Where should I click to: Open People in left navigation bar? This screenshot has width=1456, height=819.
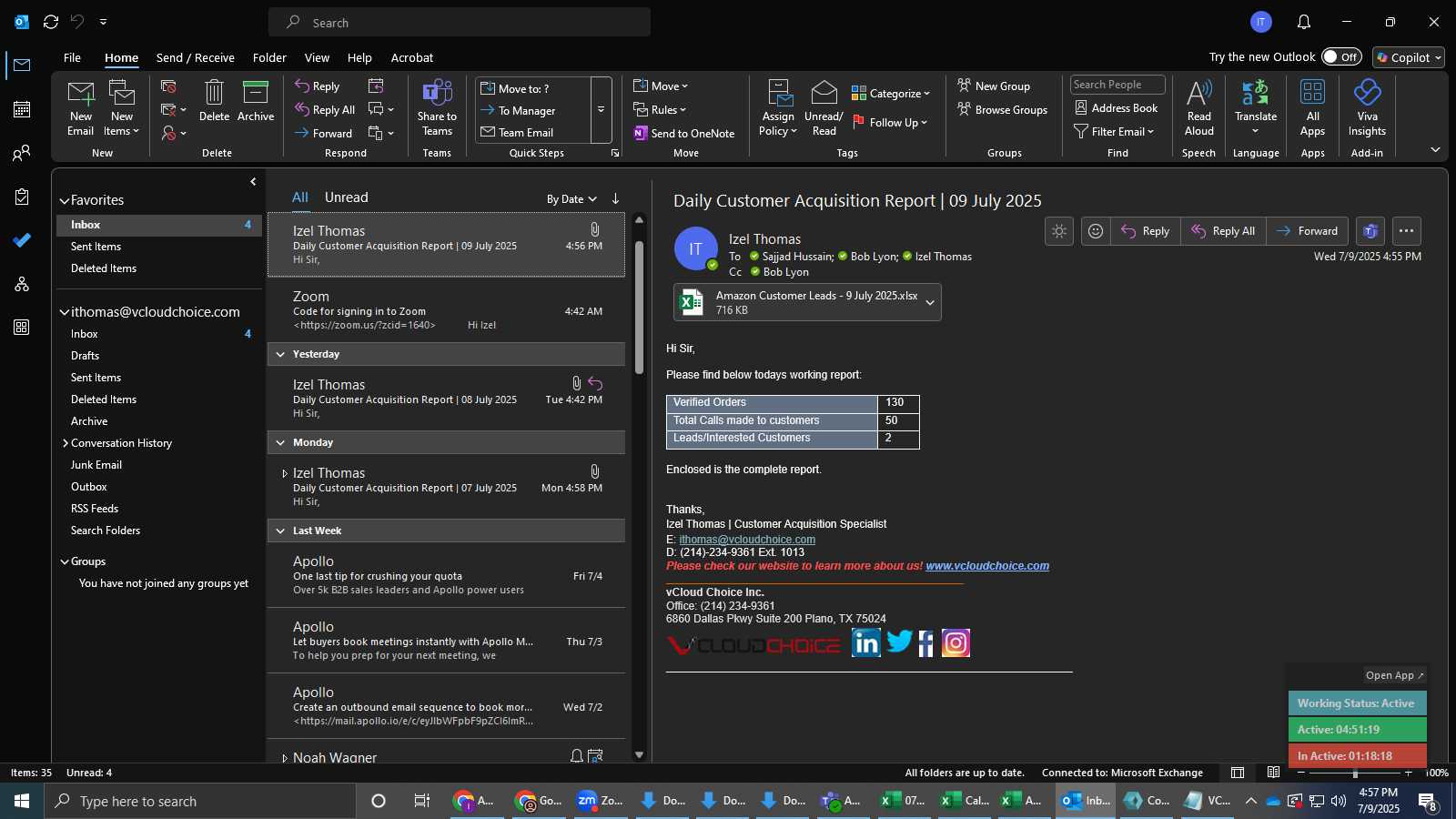click(x=22, y=153)
